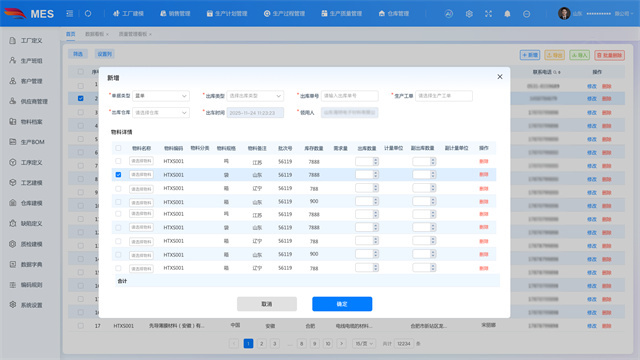Open 生产班组 in the sidebar

(x=26, y=61)
